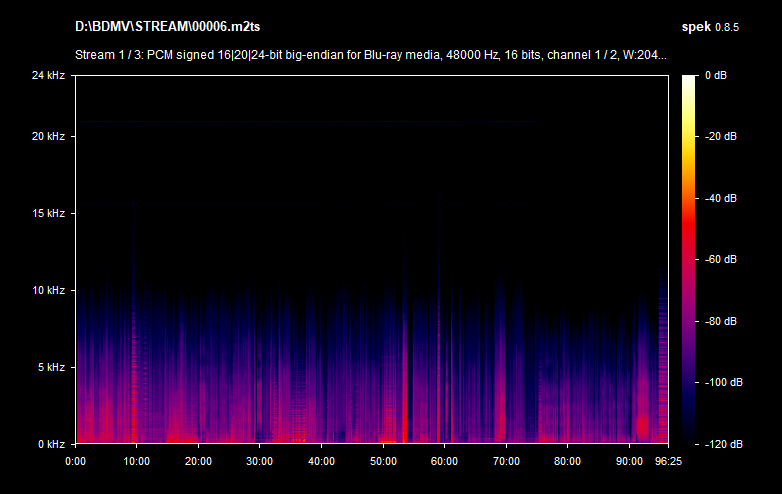
Task: Click the 30:00 time axis marker
Action: pyautogui.click(x=260, y=462)
